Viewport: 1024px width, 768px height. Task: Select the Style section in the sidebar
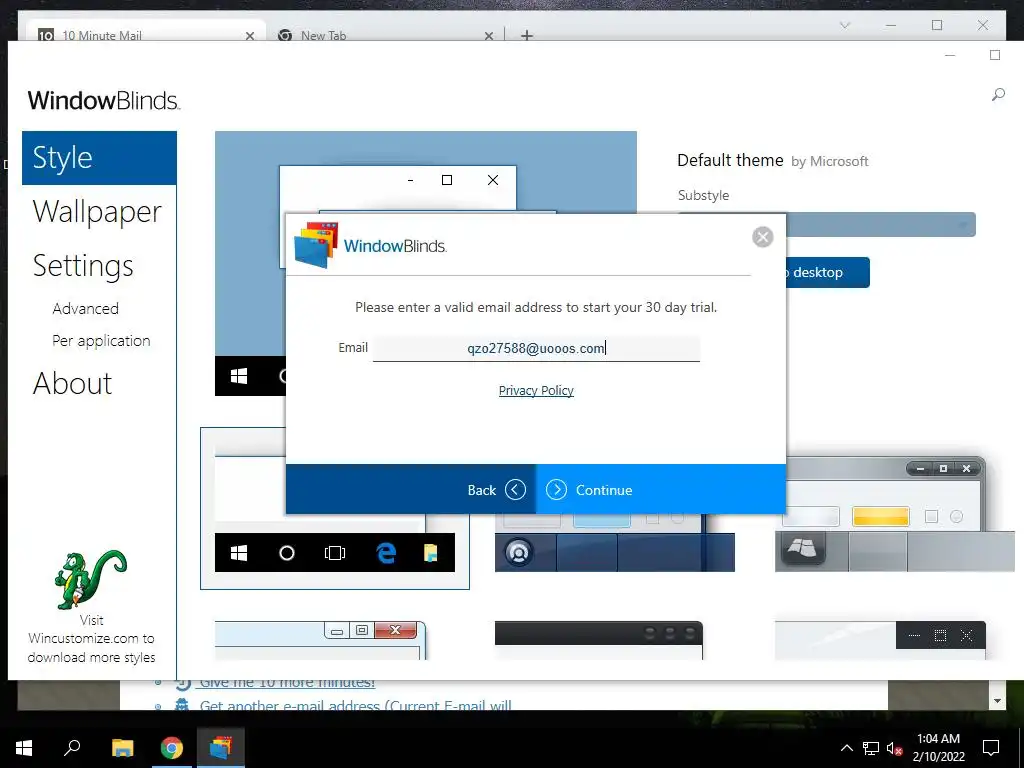99,158
